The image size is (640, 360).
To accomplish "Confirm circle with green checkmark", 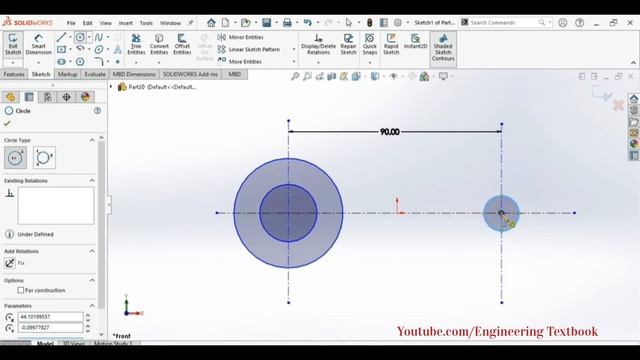I will click(x=7, y=123).
